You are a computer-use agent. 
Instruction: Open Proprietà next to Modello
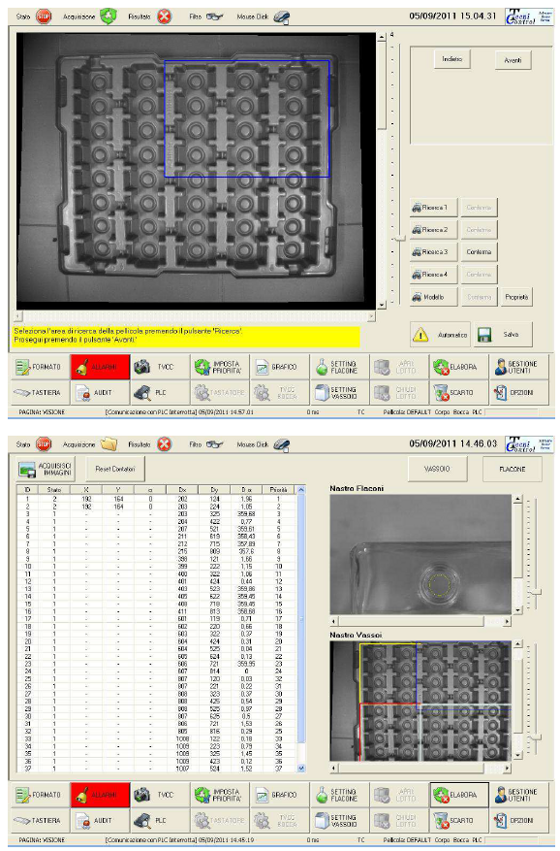516,297
